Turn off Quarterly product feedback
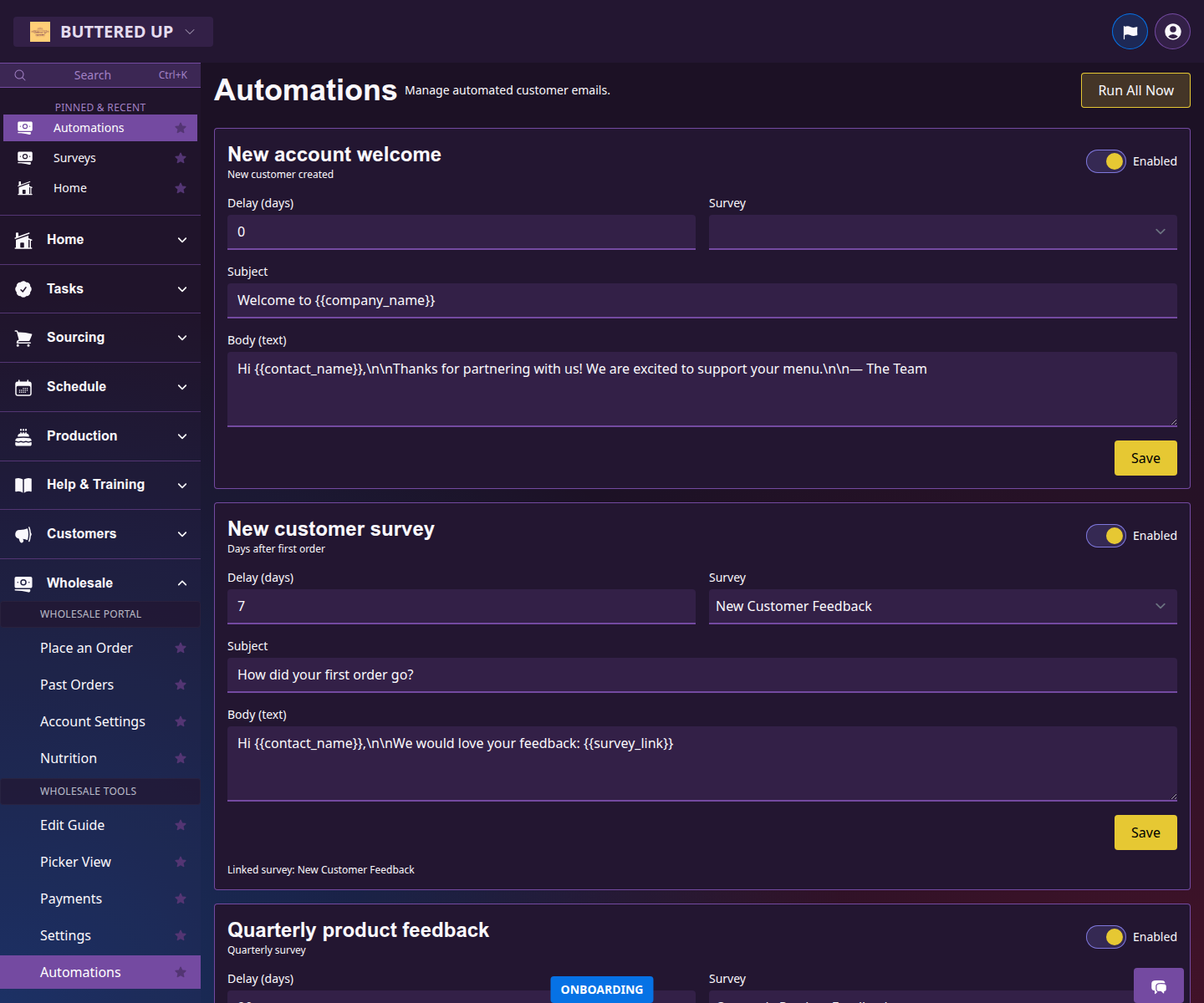This screenshot has width=1204, height=1003. pyautogui.click(x=1106, y=936)
